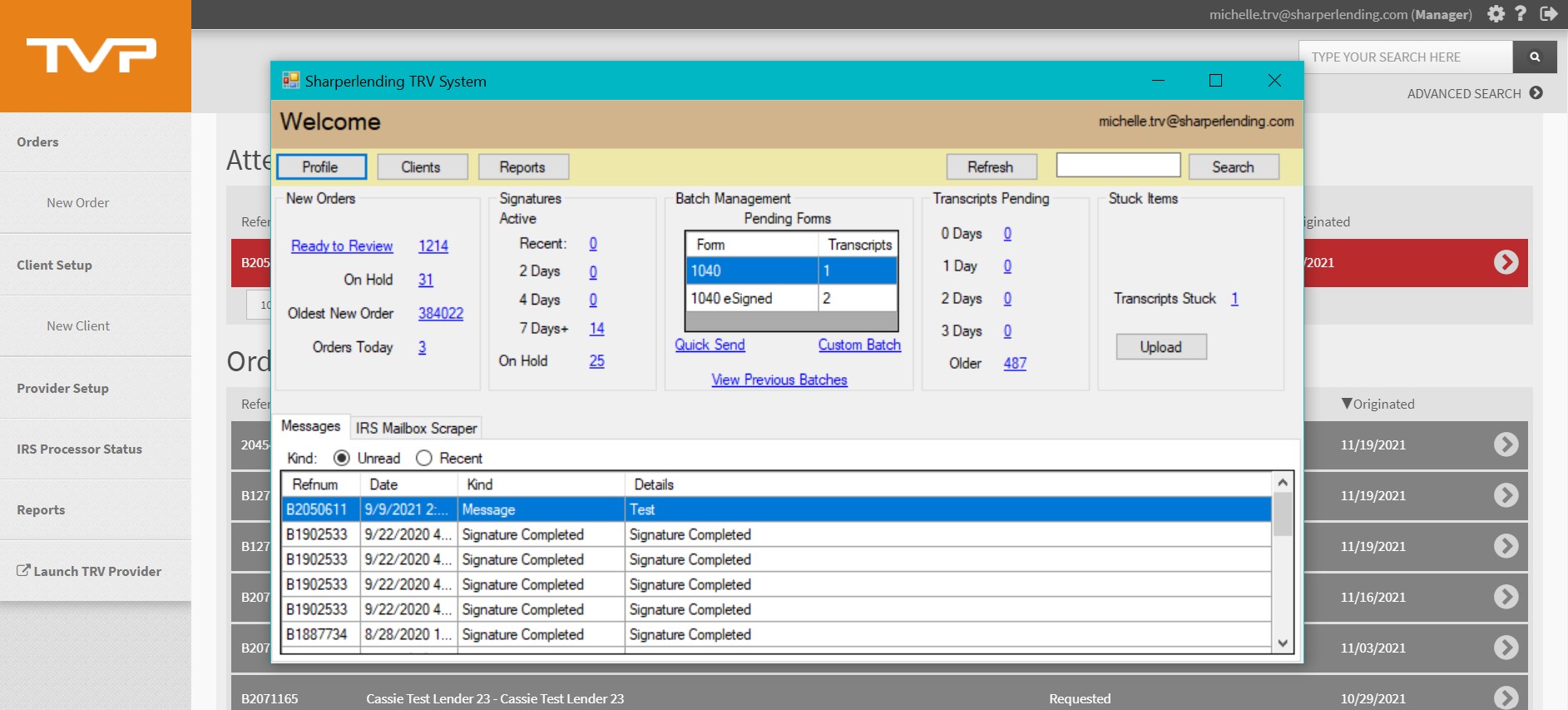Click the messages list scroll down arrow
Image resolution: width=1568 pixels, height=710 pixels.
pos(1283,643)
